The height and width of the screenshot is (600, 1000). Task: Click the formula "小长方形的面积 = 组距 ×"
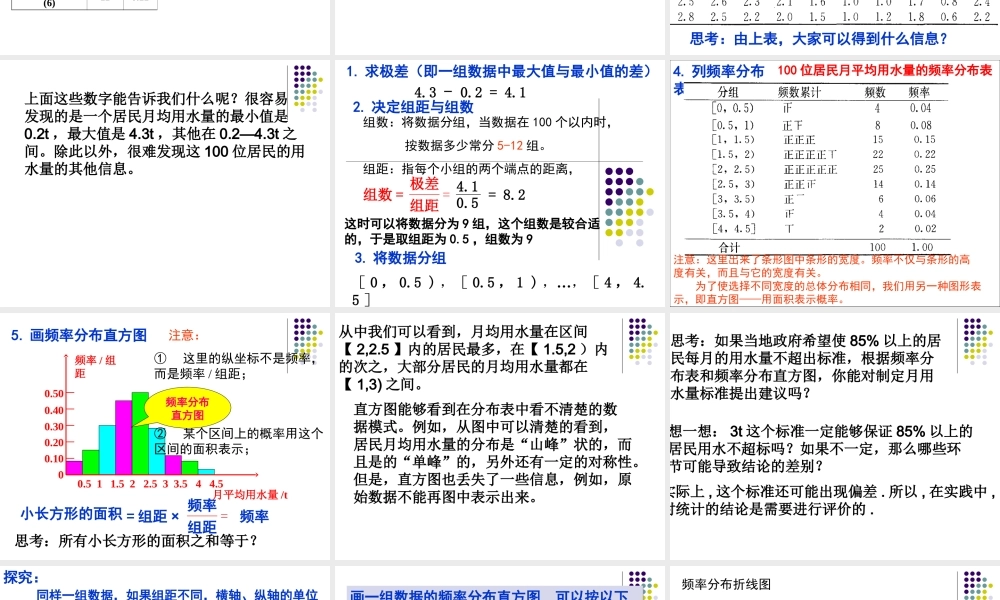click(x=100, y=515)
